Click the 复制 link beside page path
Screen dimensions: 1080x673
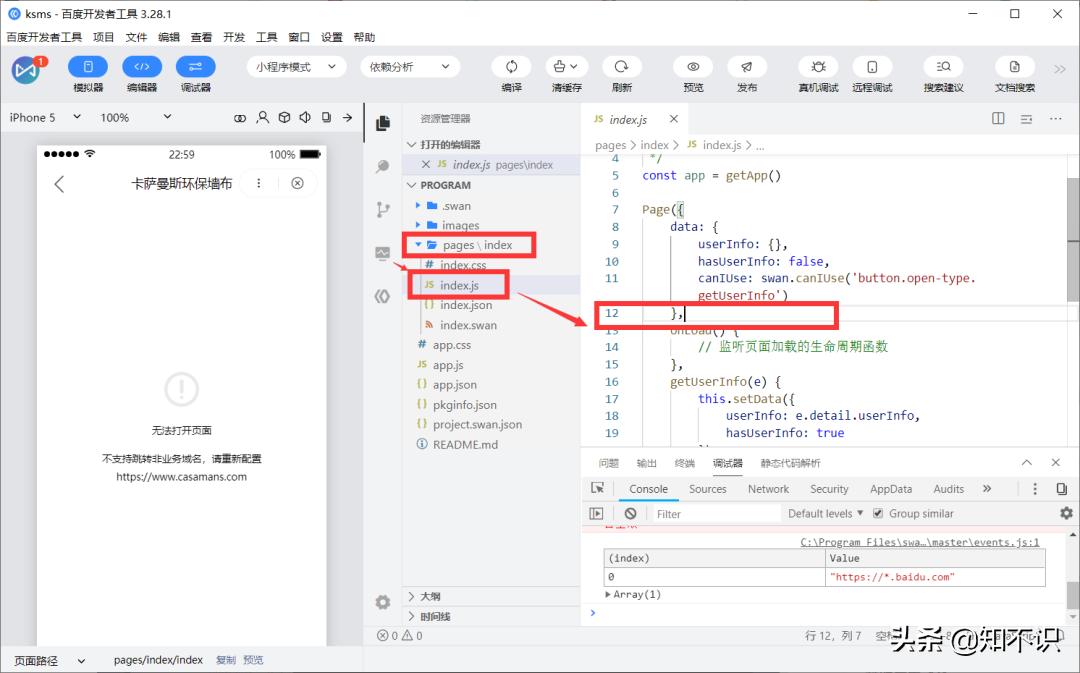226,660
